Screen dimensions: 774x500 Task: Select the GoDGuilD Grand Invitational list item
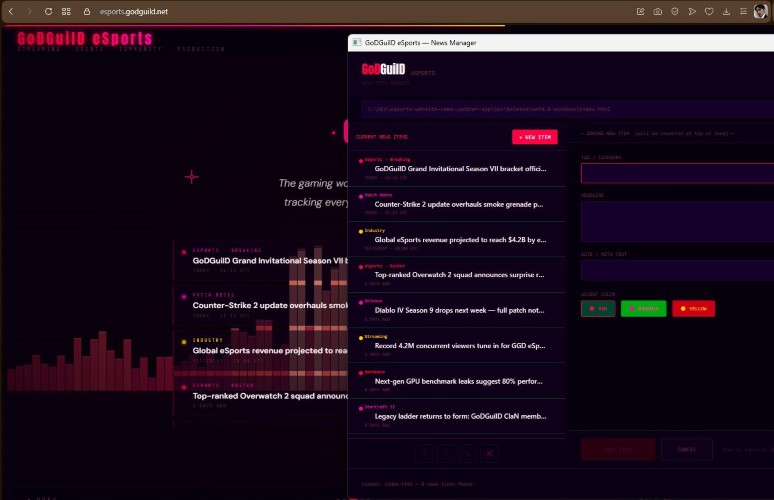click(457, 168)
